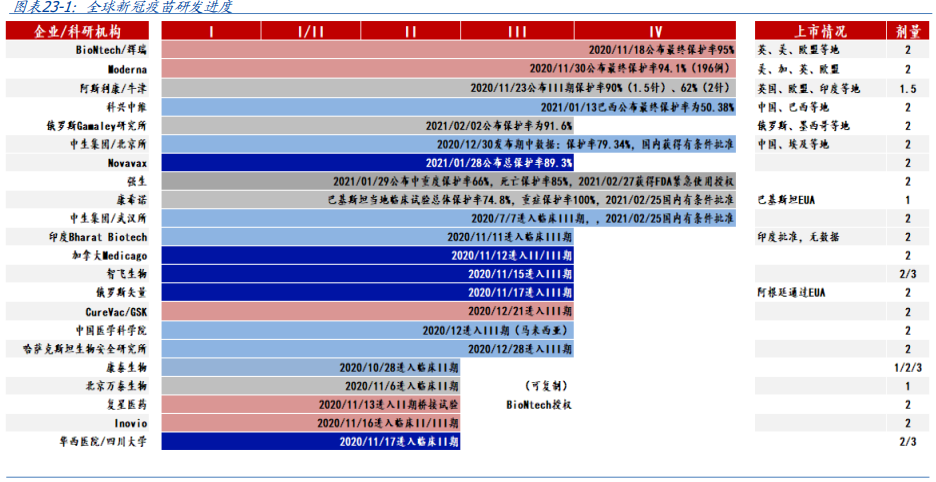Select the market status 巴基斯坦EUA
The height and width of the screenshot is (482, 936).
(786, 200)
